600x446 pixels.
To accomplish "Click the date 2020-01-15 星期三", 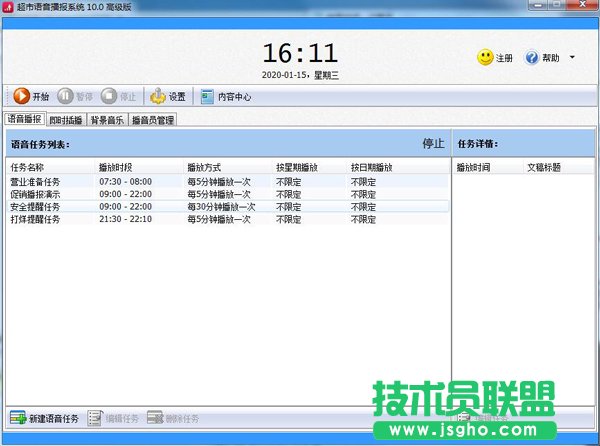I will (300, 75).
